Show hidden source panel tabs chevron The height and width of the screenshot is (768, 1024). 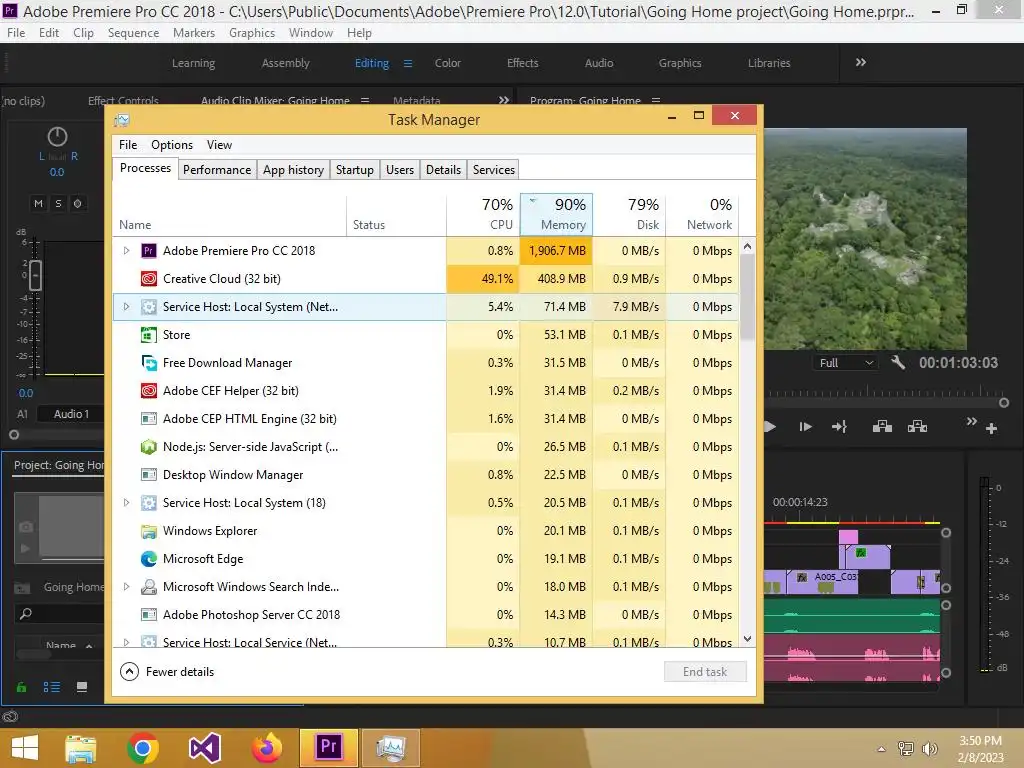pos(504,101)
